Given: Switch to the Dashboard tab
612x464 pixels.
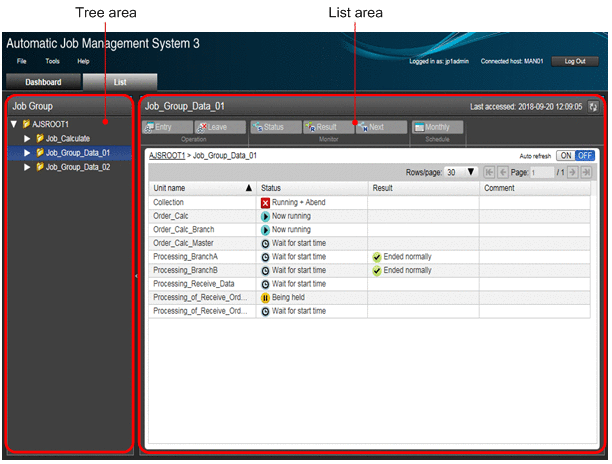Looking at the screenshot, I should pyautogui.click(x=43, y=82).
